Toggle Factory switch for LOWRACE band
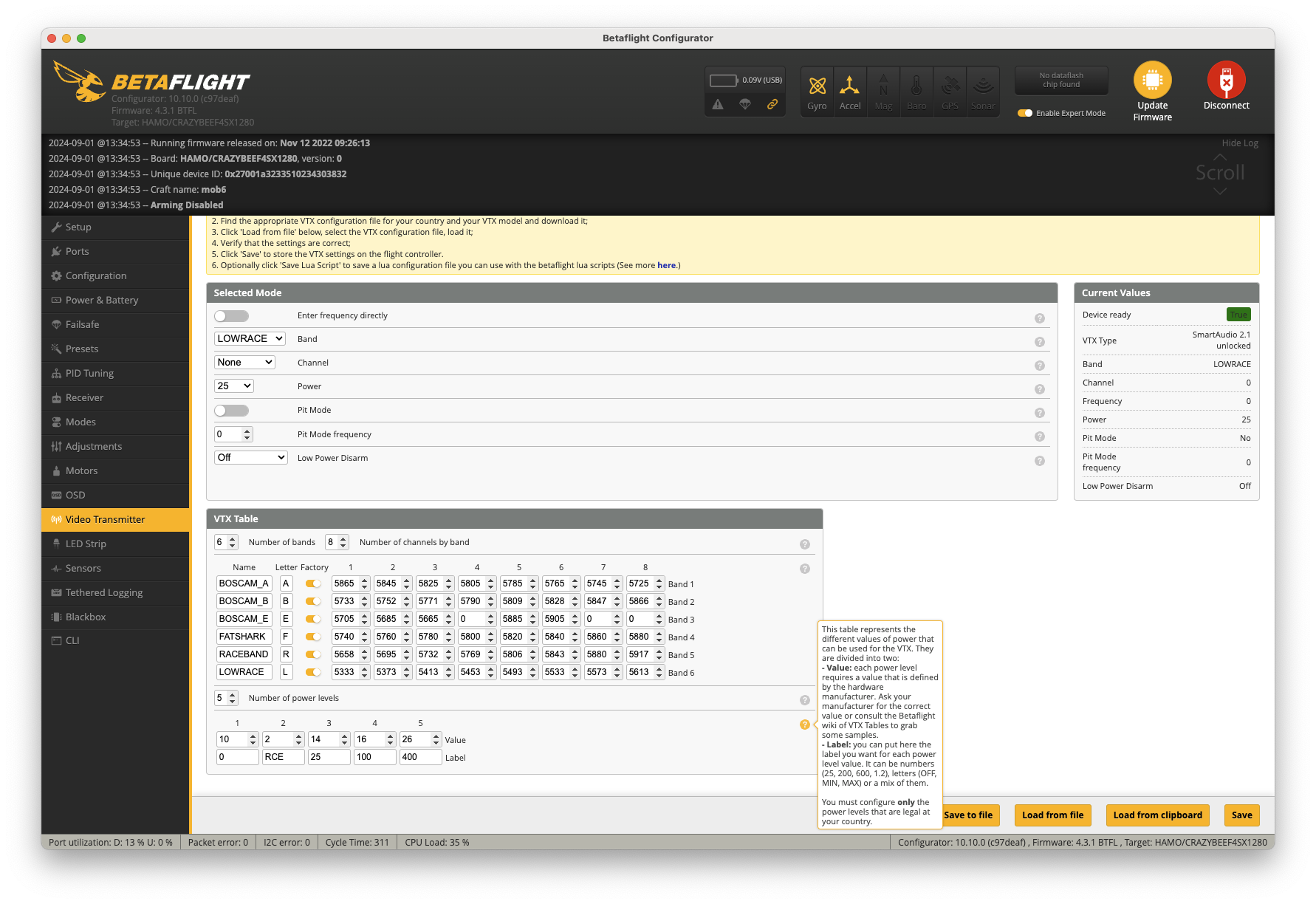Screen dimensions: 1316x904 pyautogui.click(x=313, y=672)
